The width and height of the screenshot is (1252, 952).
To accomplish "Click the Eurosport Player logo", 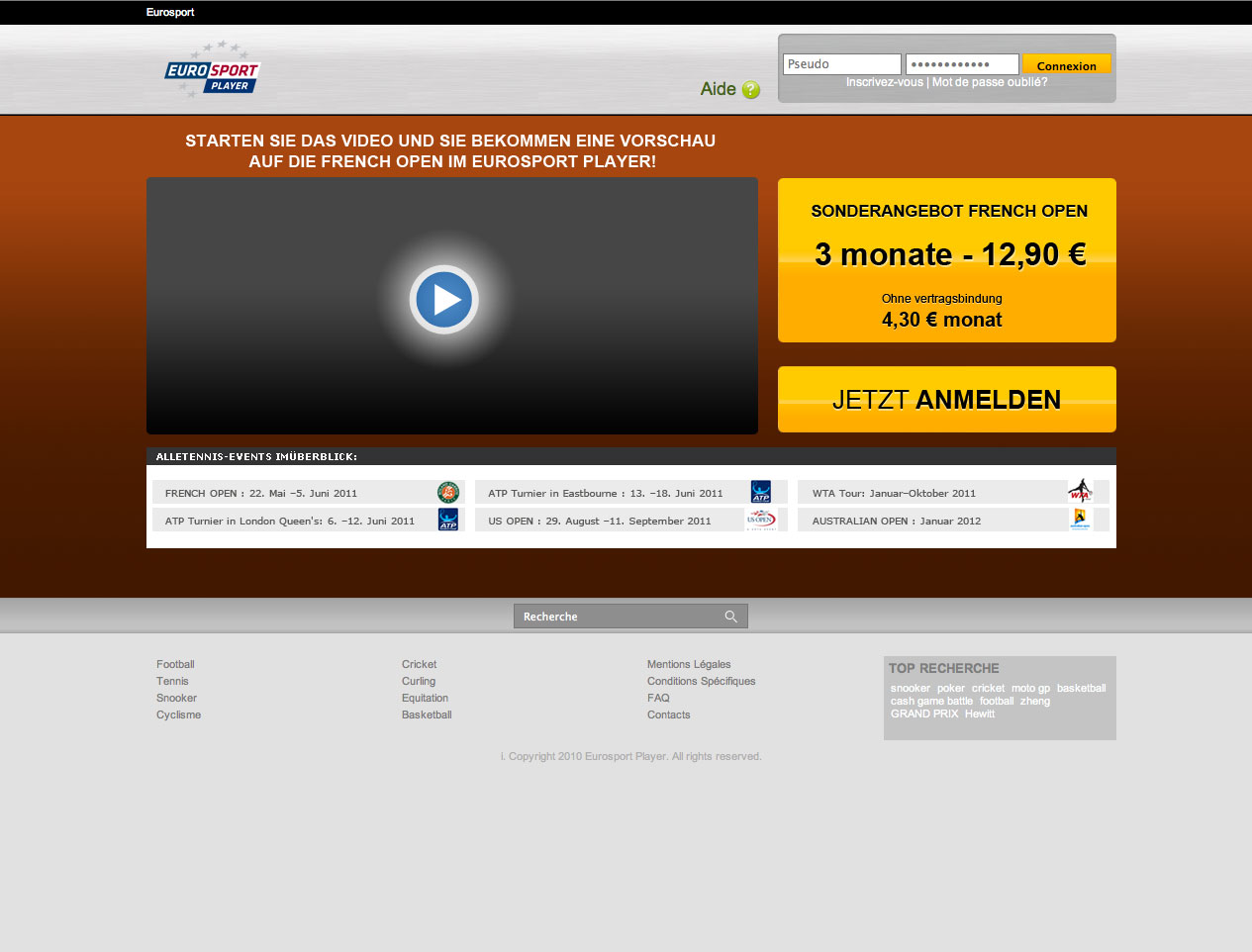I will point(212,69).
